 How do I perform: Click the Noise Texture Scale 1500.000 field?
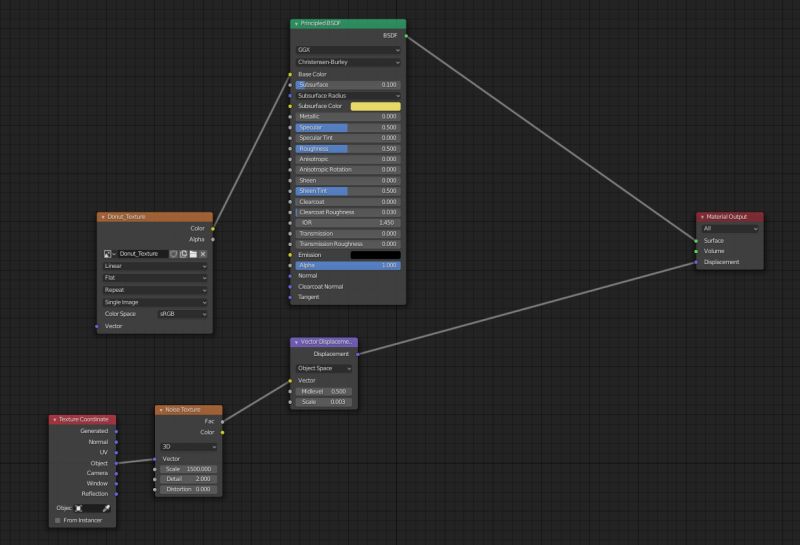[x=189, y=469]
